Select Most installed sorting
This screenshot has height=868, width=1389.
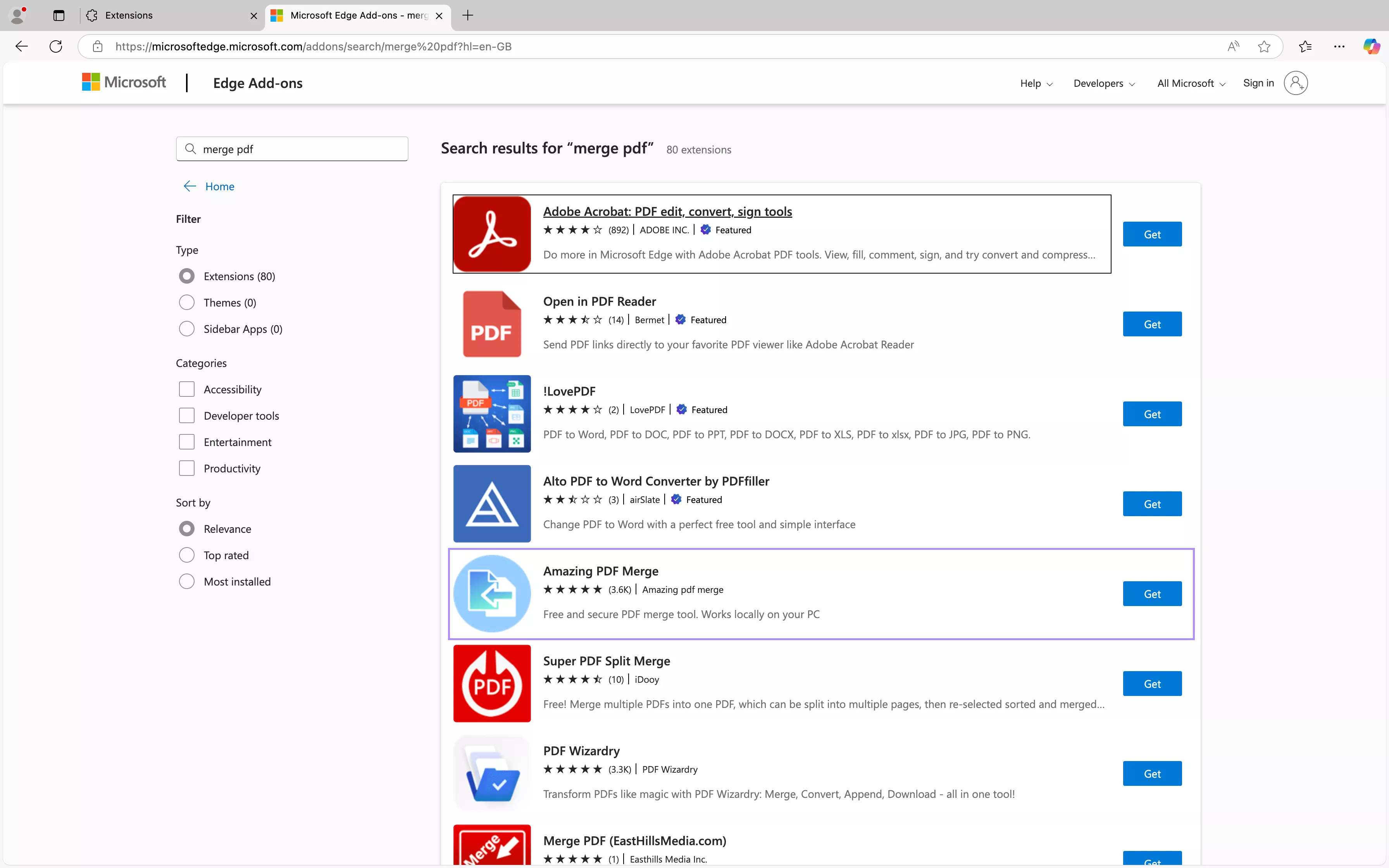[186, 581]
